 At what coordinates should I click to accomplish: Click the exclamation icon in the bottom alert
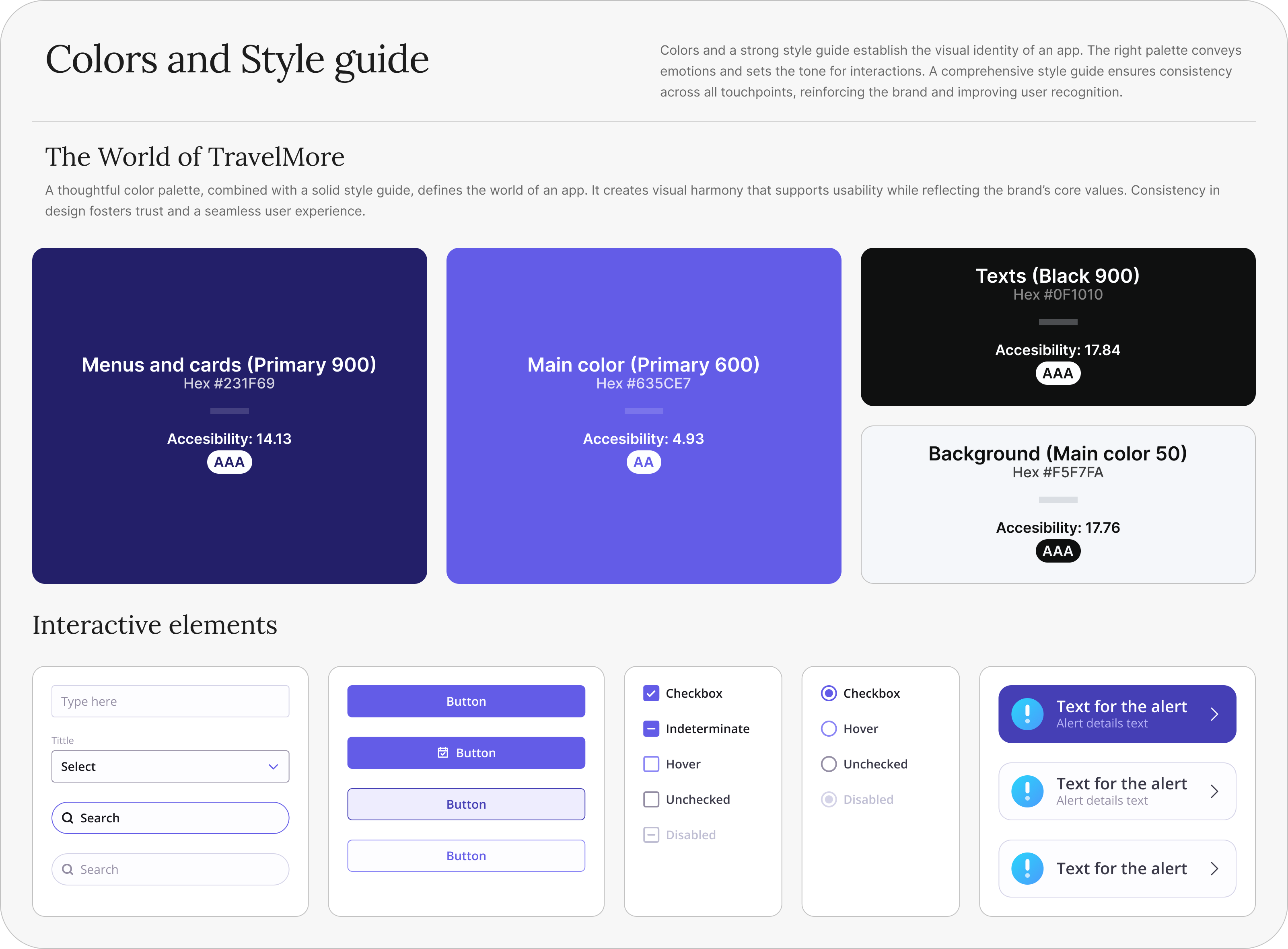(x=1027, y=869)
